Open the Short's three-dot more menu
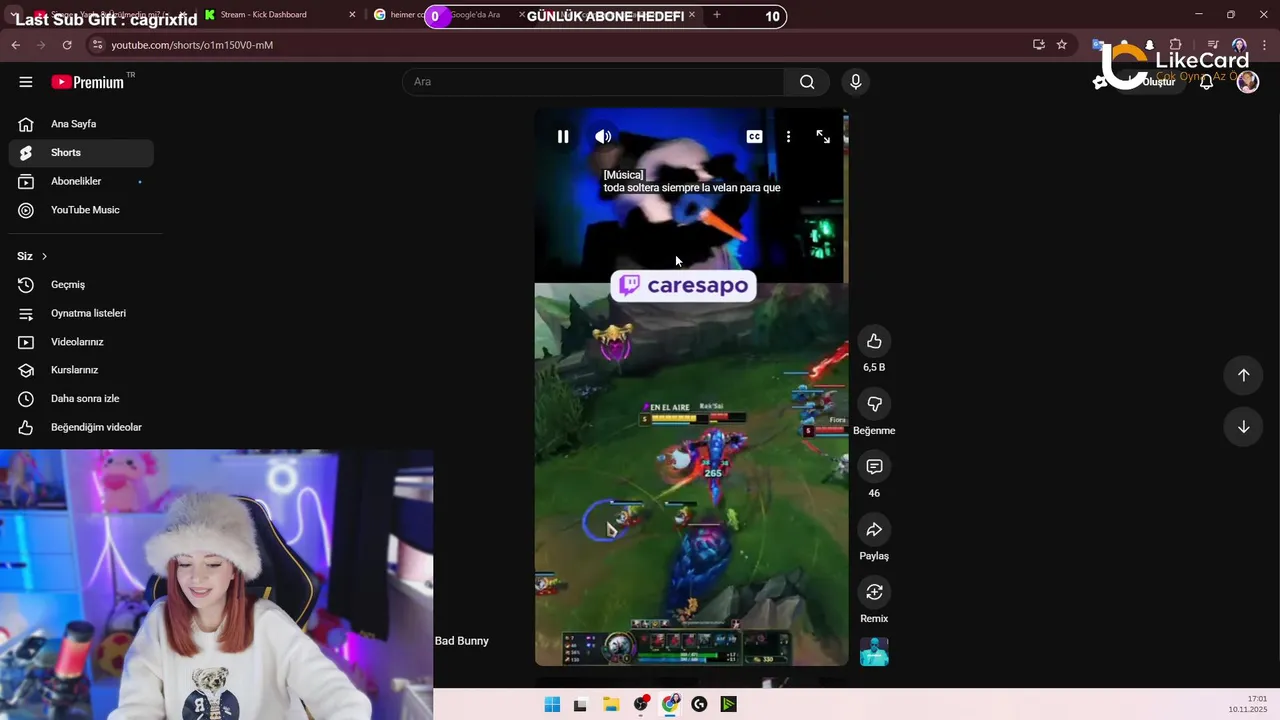 [x=788, y=137]
